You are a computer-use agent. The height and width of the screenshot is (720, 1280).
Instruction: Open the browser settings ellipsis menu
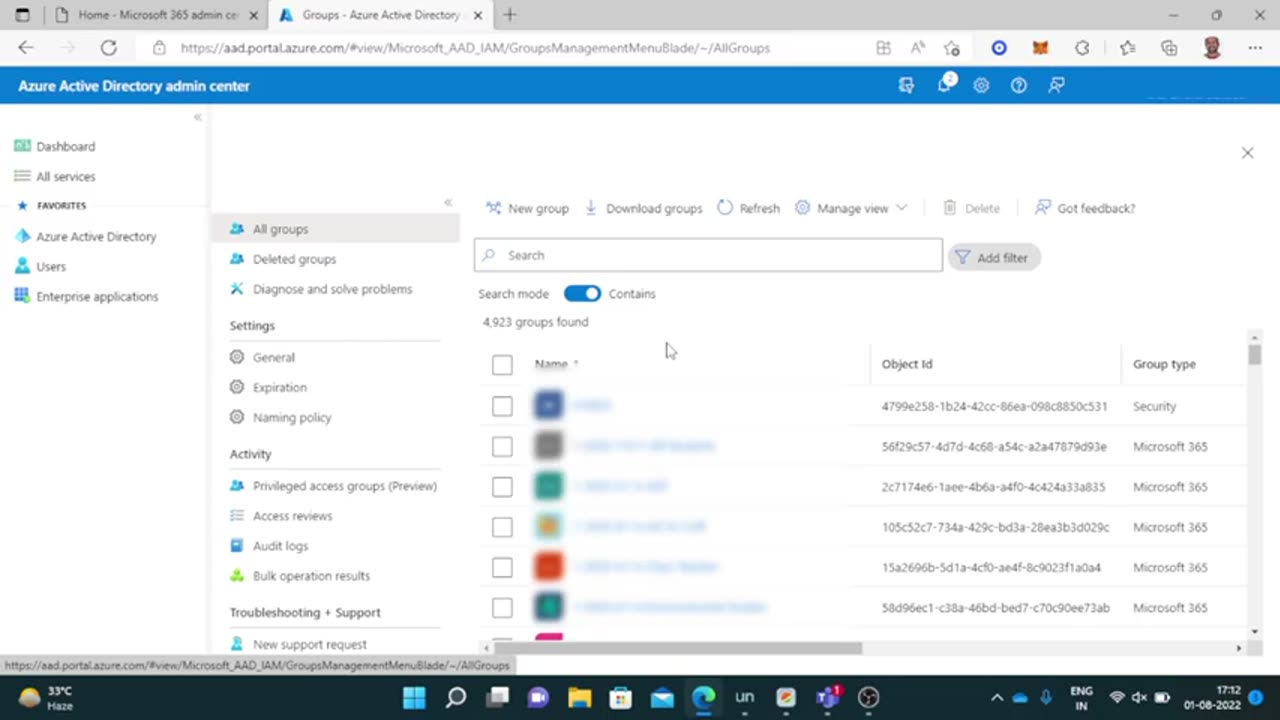click(x=1255, y=48)
